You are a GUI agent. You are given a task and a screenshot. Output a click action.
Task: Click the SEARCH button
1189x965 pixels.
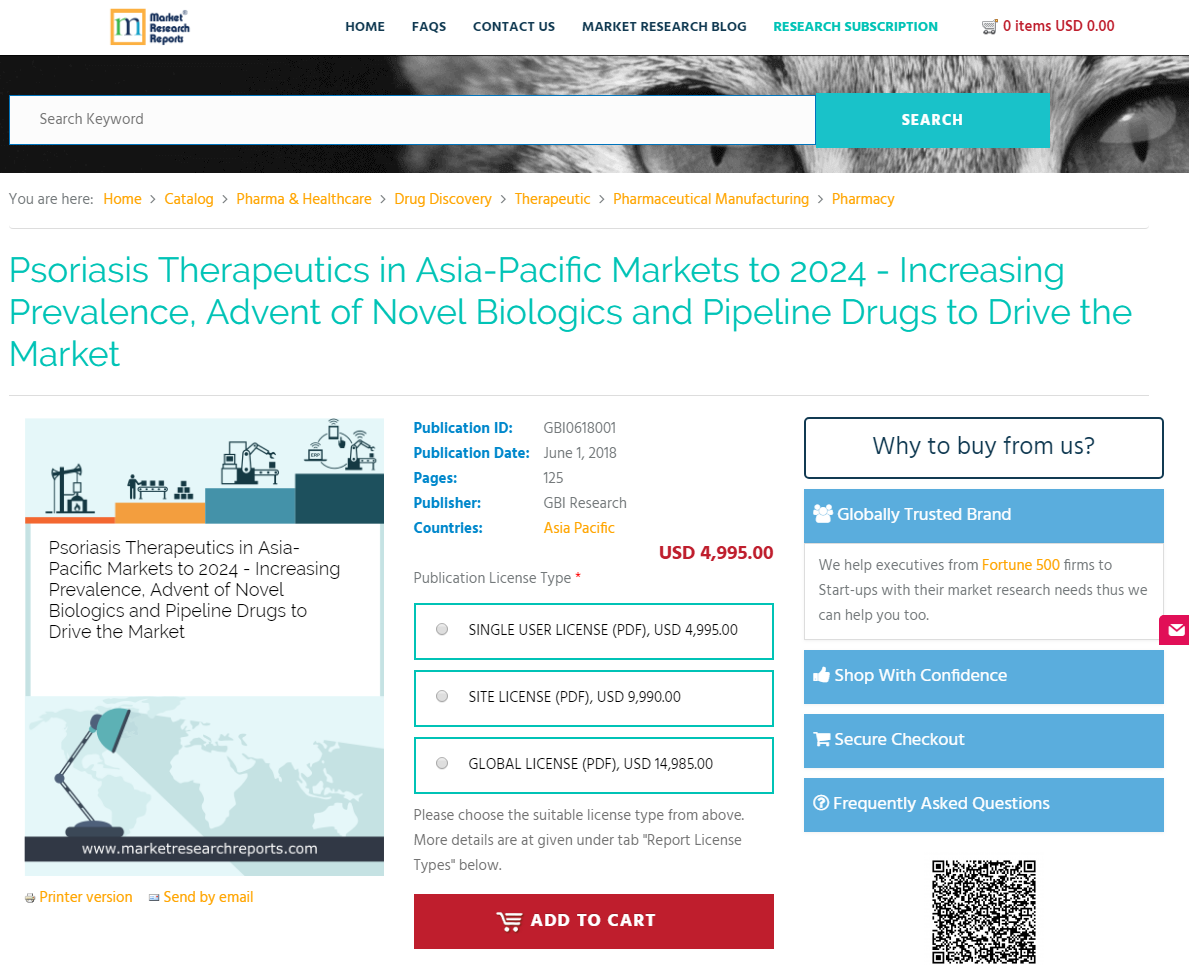[x=931, y=120]
